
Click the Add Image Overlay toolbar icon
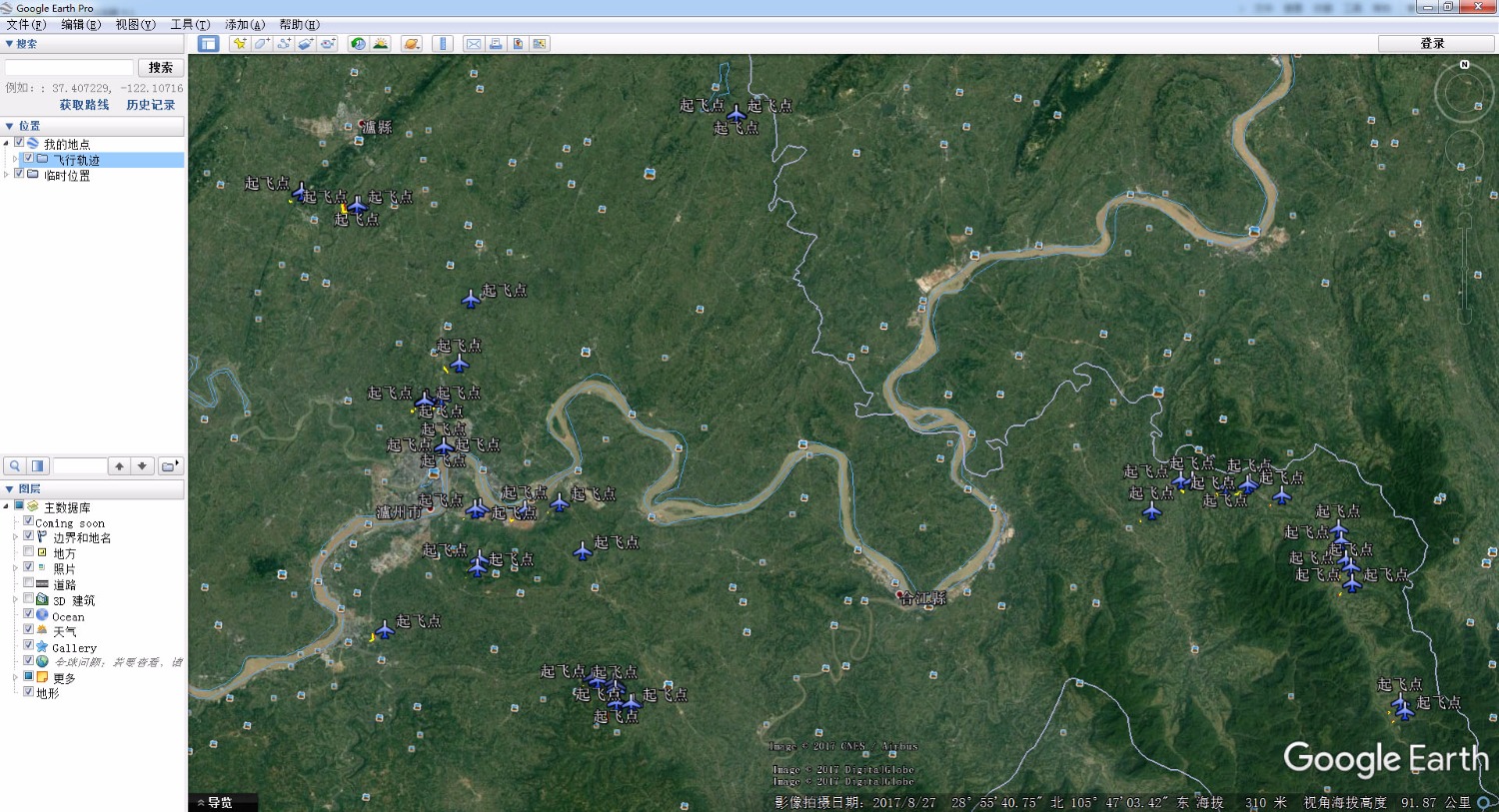305,44
